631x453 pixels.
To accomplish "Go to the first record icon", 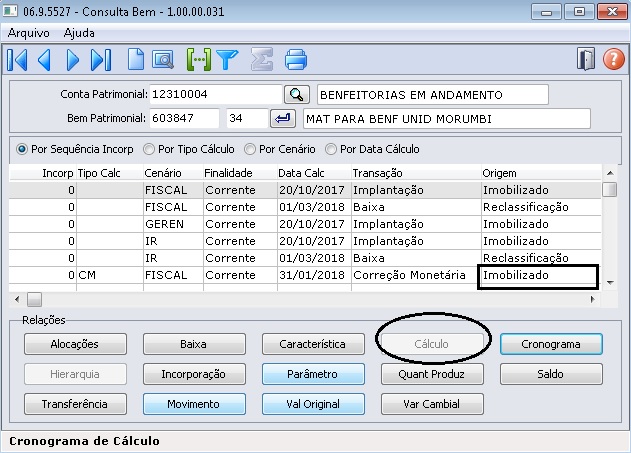I will (17, 60).
